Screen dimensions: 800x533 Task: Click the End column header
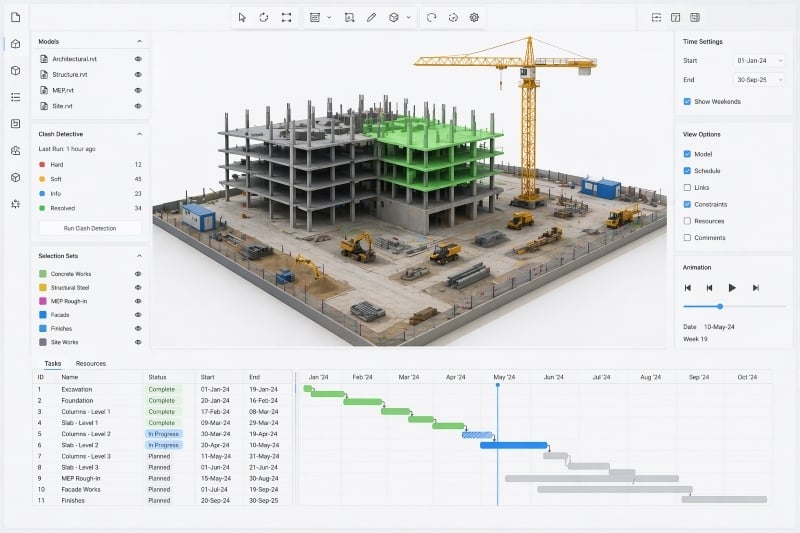point(255,377)
